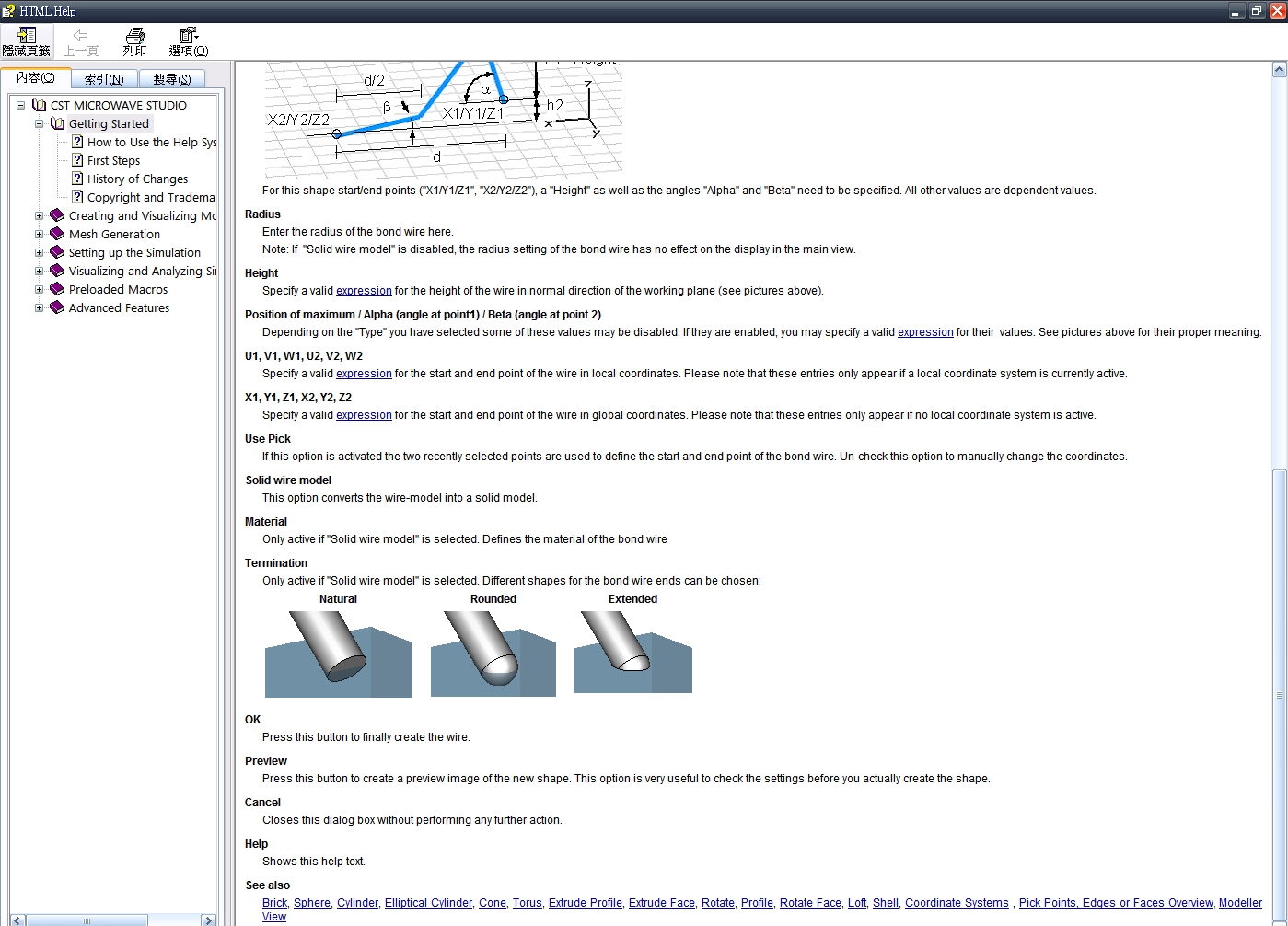This screenshot has height=926, width=1288.
Task: Collapse the CST MICROWAVE STUDIO tree node
Action: coord(20,105)
